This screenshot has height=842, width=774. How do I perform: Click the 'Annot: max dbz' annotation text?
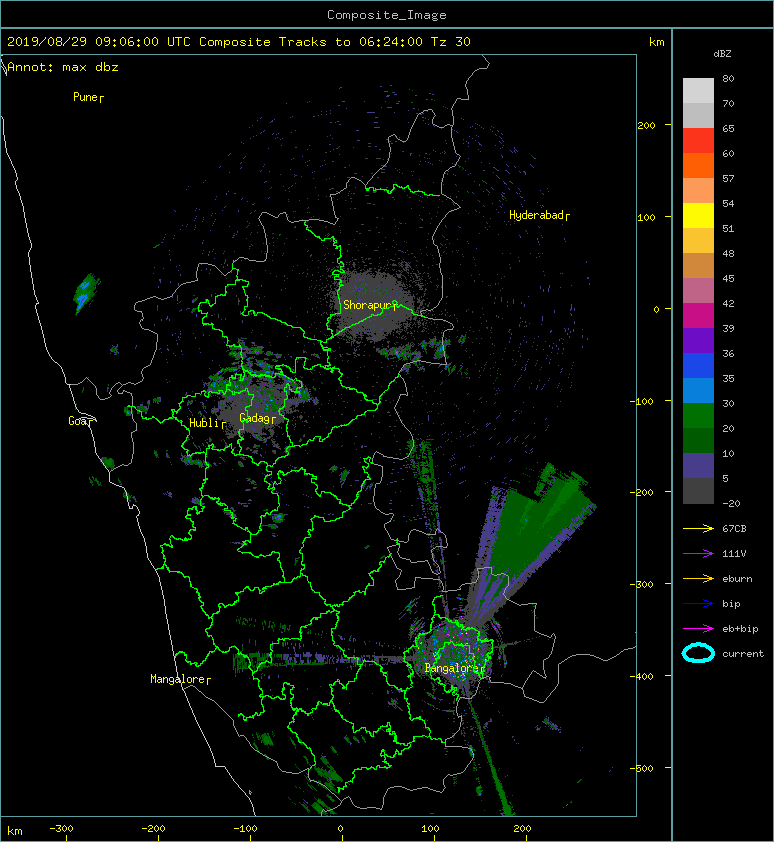pos(63,67)
